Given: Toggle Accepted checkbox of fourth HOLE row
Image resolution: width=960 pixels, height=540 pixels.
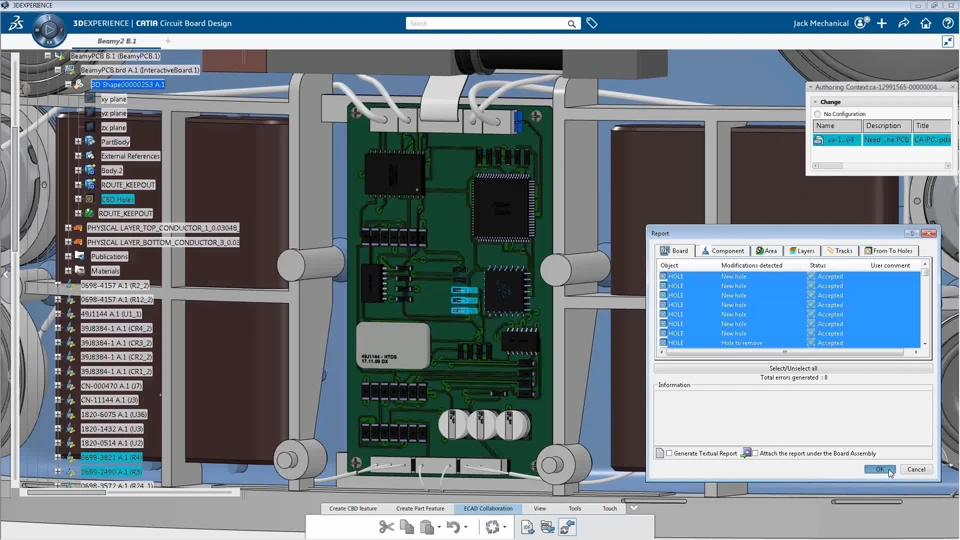Looking at the screenshot, I should pyautogui.click(x=811, y=305).
